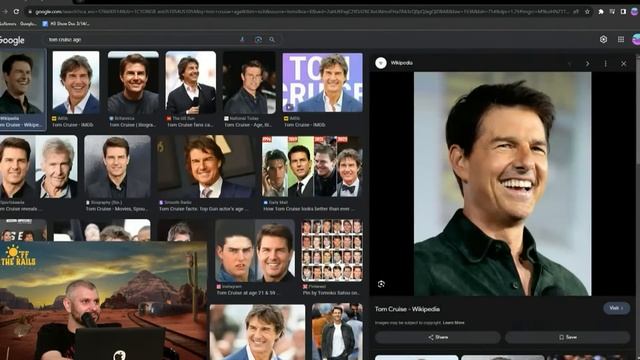Open the browser side panel icon
The image size is (640, 360).
[623, 12]
